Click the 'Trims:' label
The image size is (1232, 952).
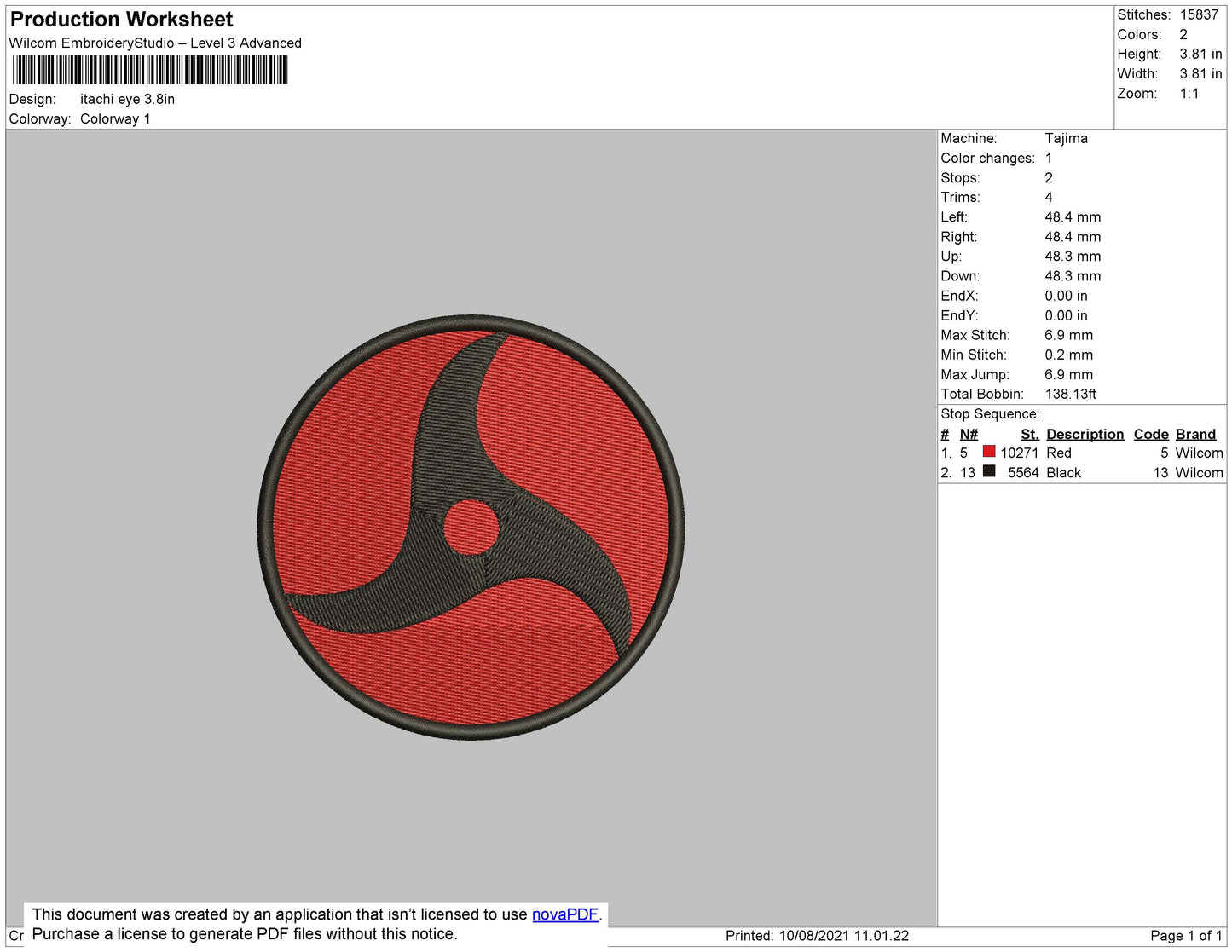click(x=961, y=198)
